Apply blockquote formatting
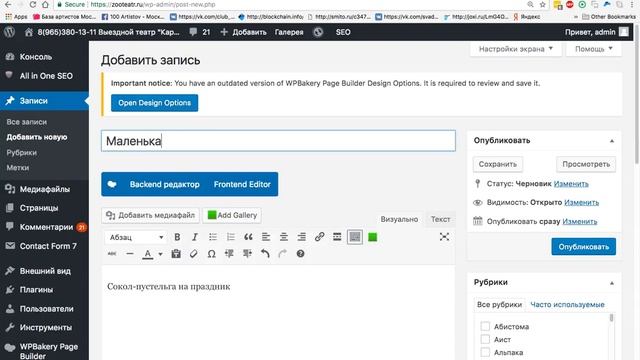The height and width of the screenshot is (360, 640). 248,237
